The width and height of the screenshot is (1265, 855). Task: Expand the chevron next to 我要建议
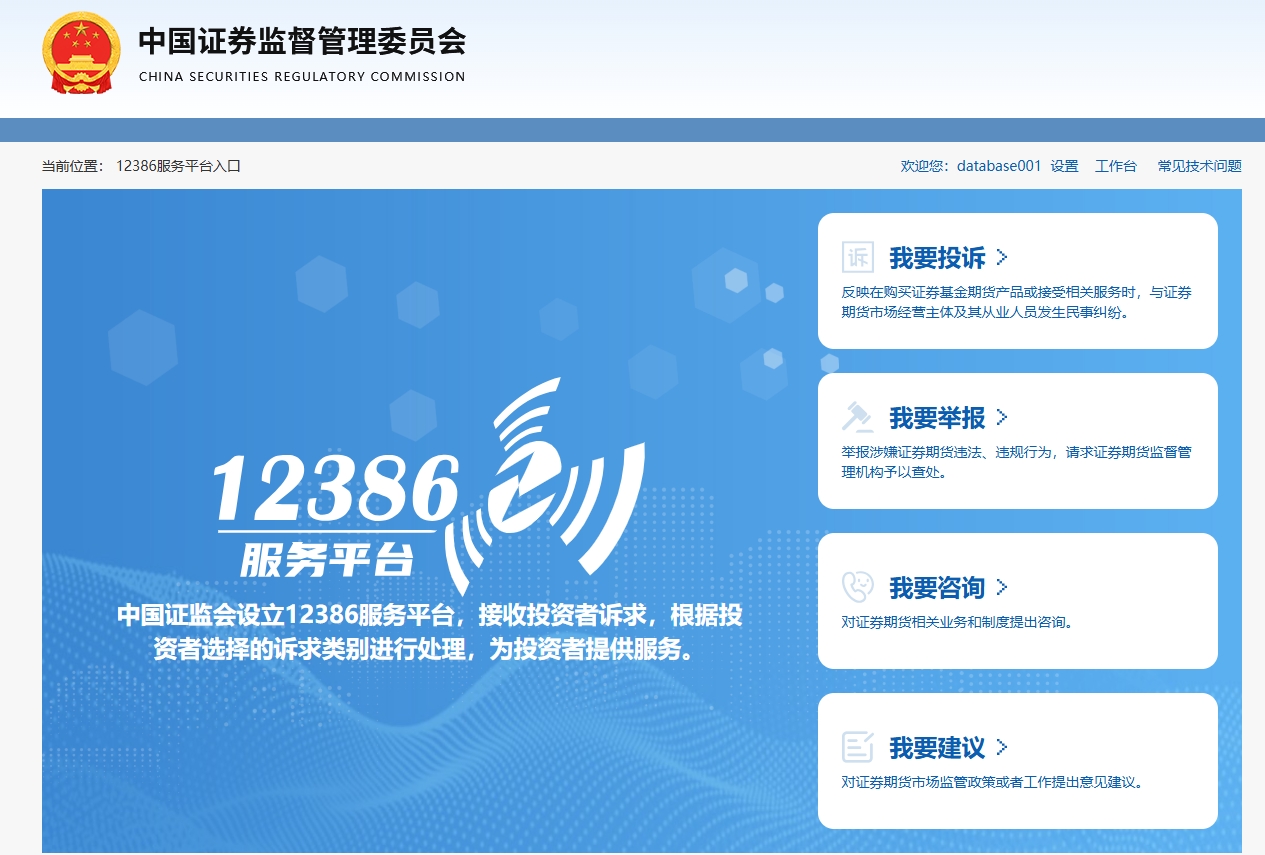(1002, 748)
